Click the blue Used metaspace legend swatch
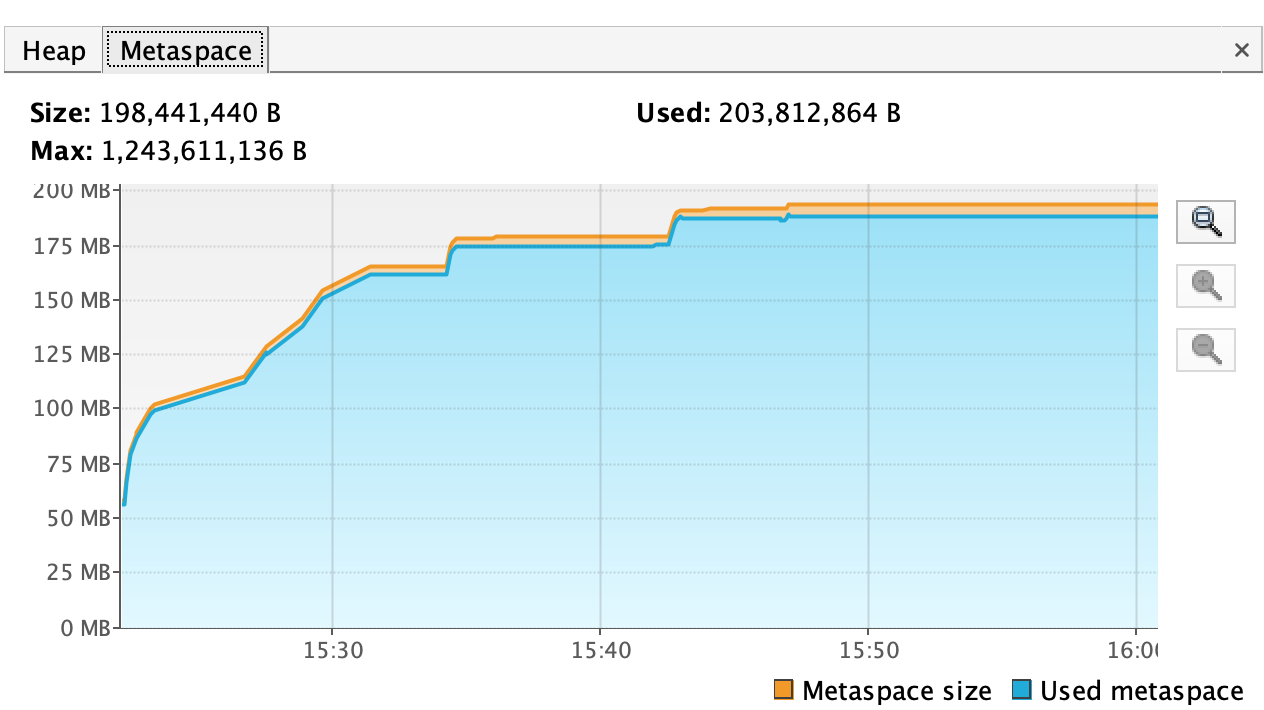The height and width of the screenshot is (710, 1264). point(1022,690)
